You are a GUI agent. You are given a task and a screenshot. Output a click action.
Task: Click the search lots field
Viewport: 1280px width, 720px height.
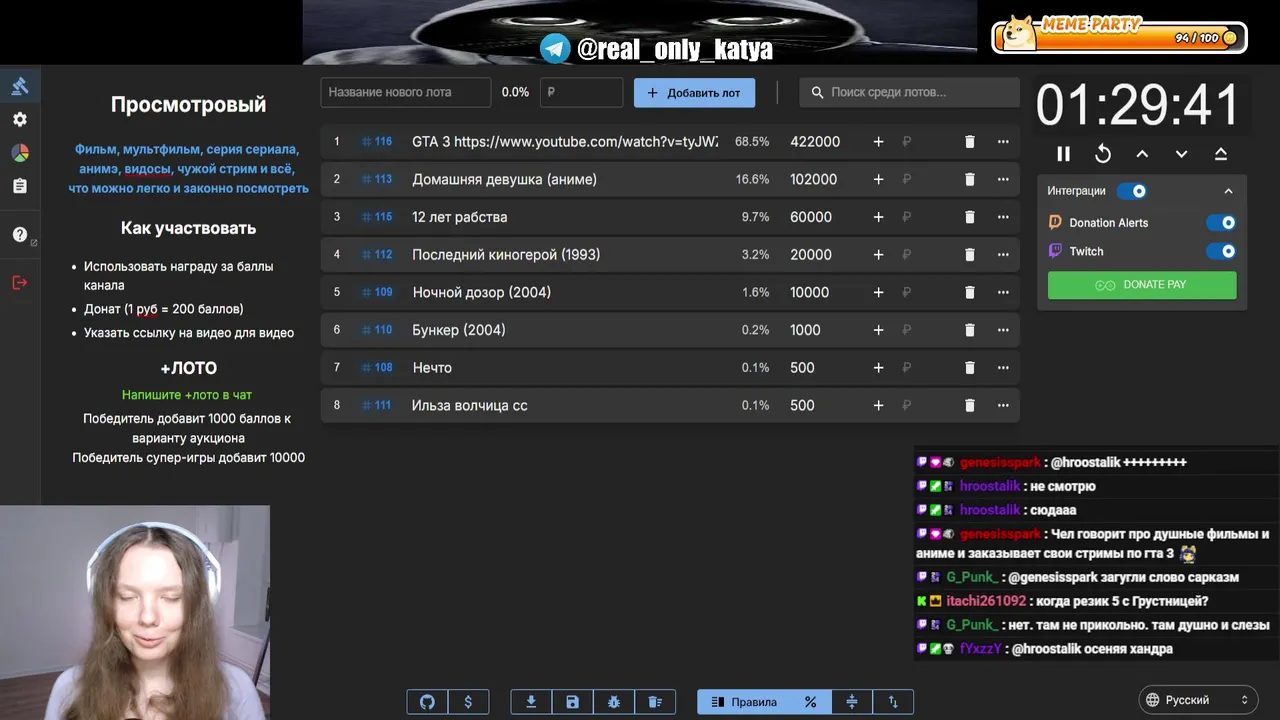click(909, 92)
